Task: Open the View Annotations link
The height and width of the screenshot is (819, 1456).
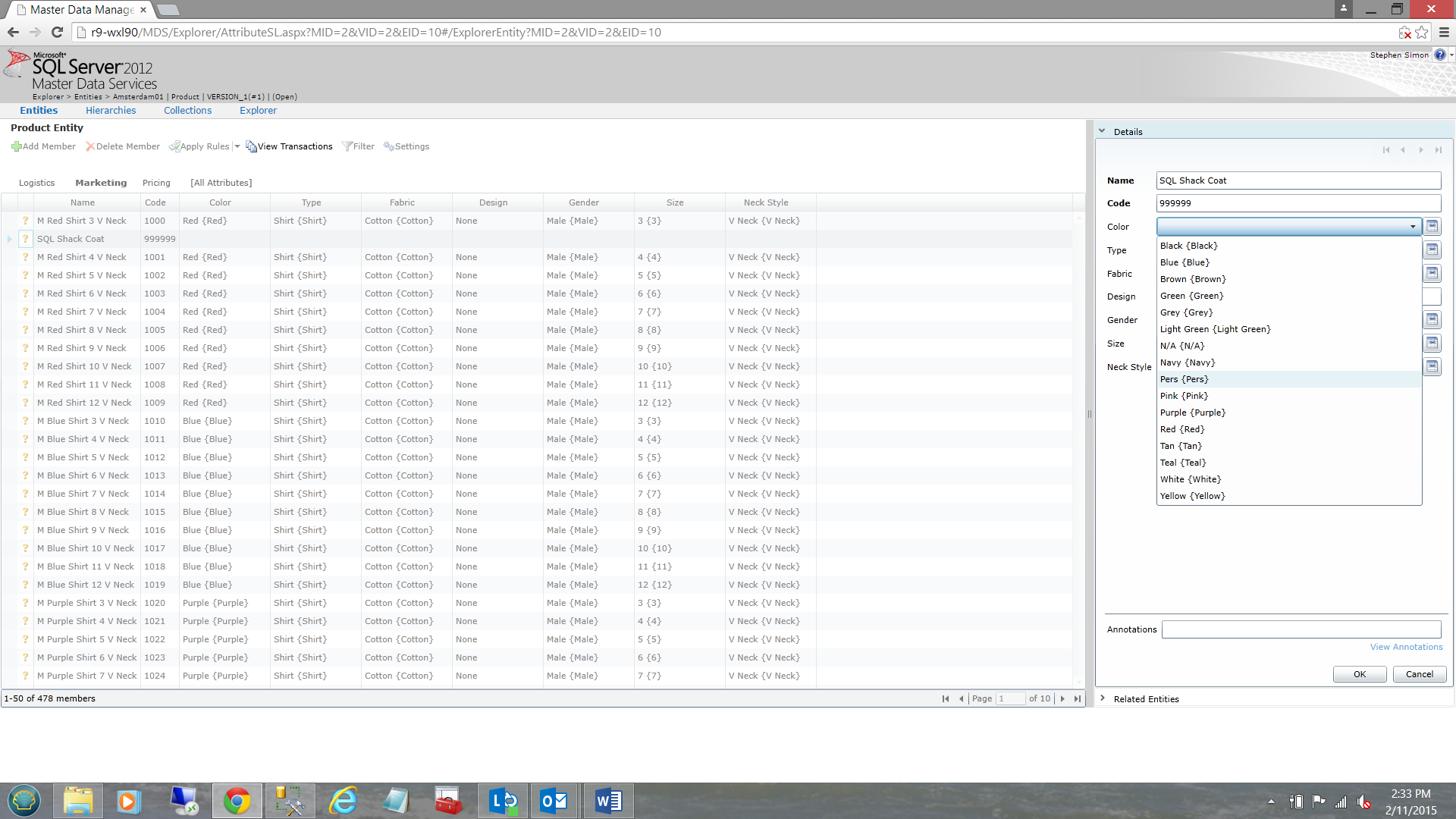Action: pyautogui.click(x=1406, y=647)
